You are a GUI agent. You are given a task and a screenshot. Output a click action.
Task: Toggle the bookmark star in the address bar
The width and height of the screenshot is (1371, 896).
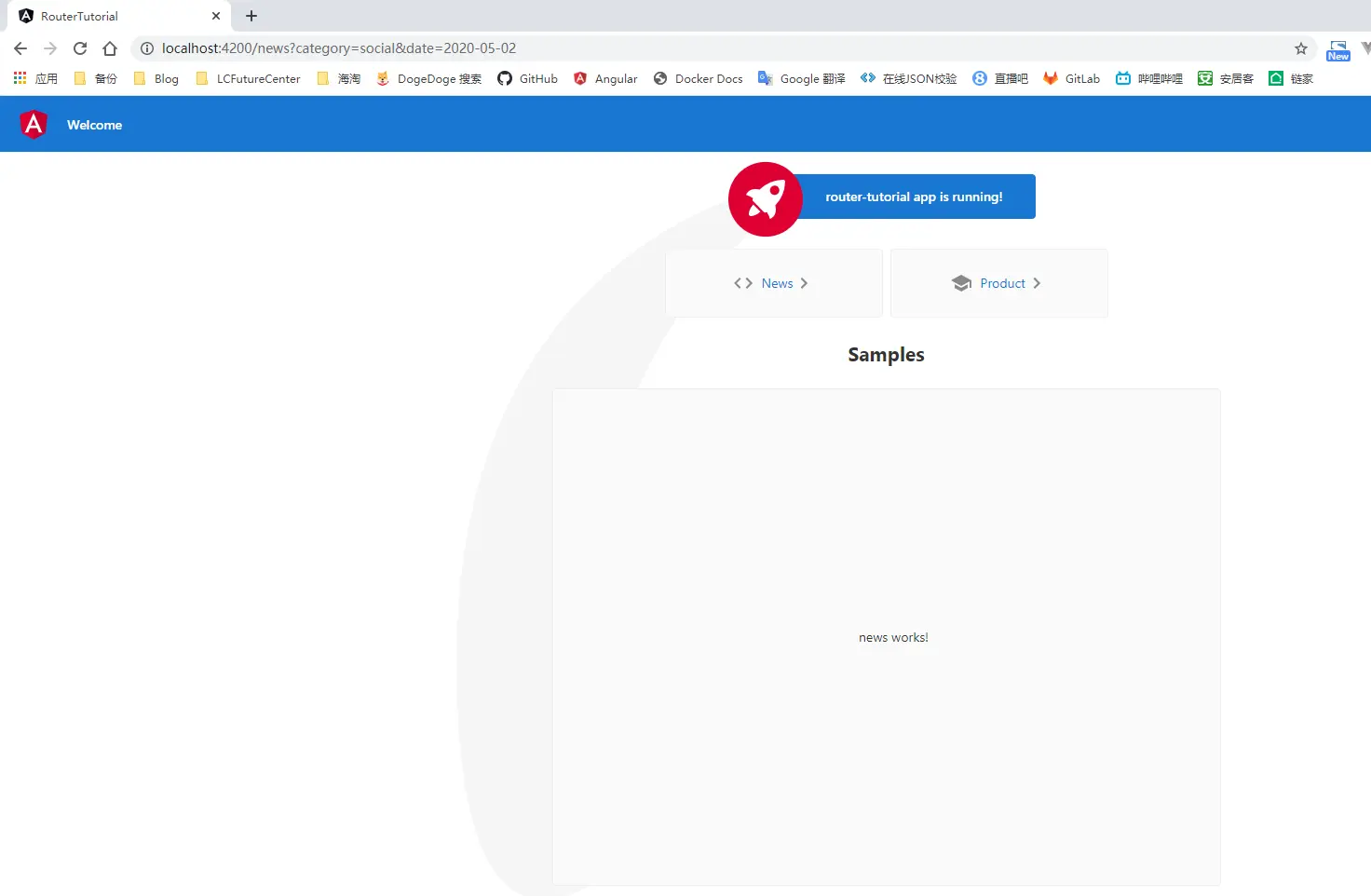pyautogui.click(x=1300, y=48)
